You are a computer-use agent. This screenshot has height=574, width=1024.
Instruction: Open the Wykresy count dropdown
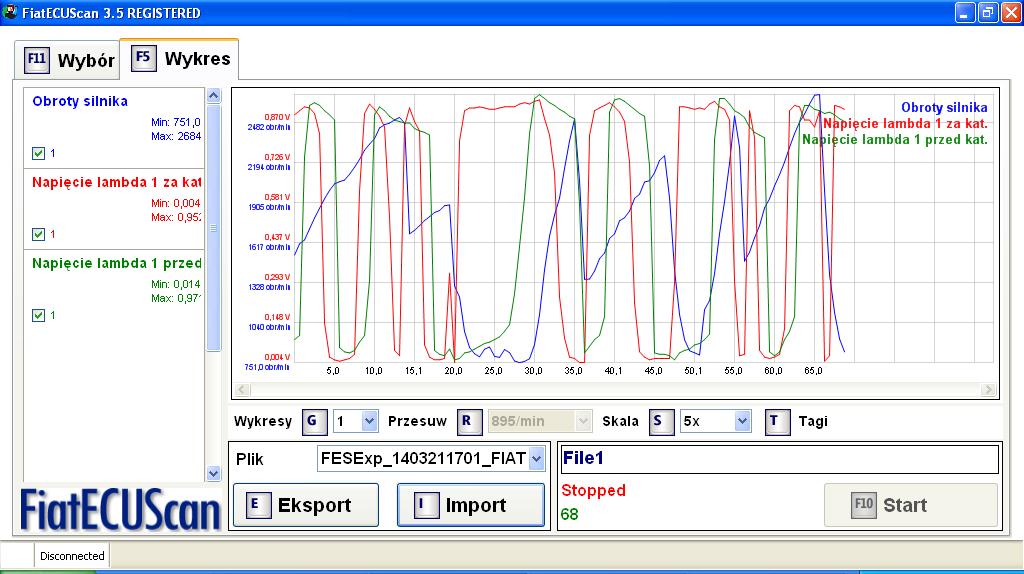369,421
